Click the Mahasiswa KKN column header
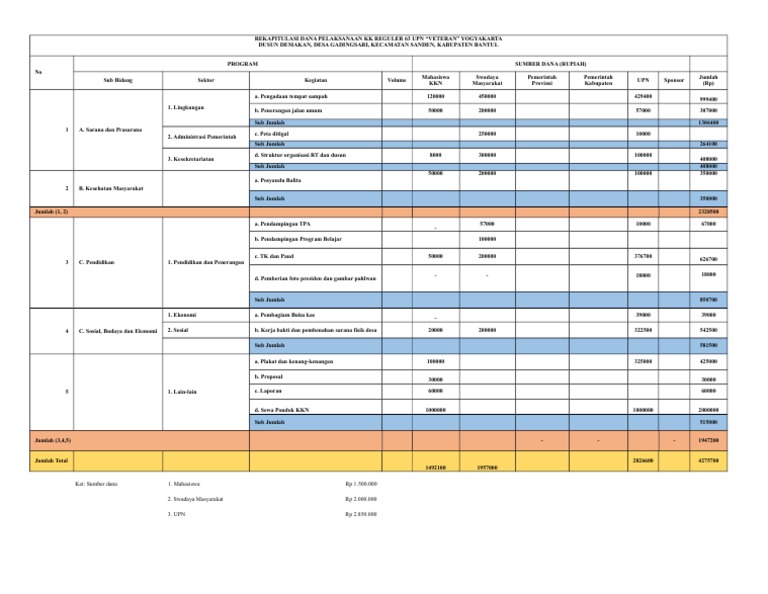Image resolution: width=768 pixels, height=594 pixels. click(435, 80)
